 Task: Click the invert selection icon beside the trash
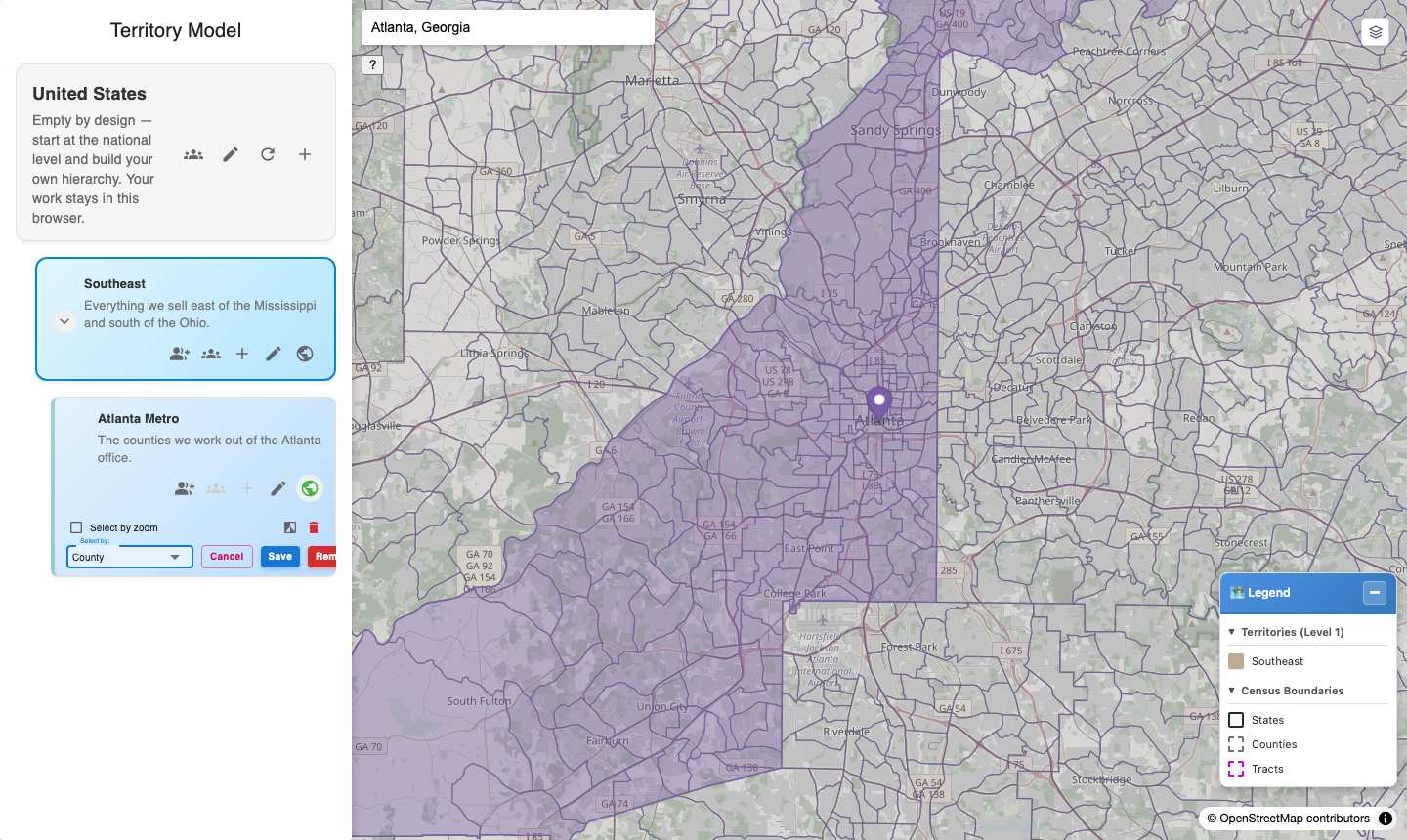tap(290, 527)
